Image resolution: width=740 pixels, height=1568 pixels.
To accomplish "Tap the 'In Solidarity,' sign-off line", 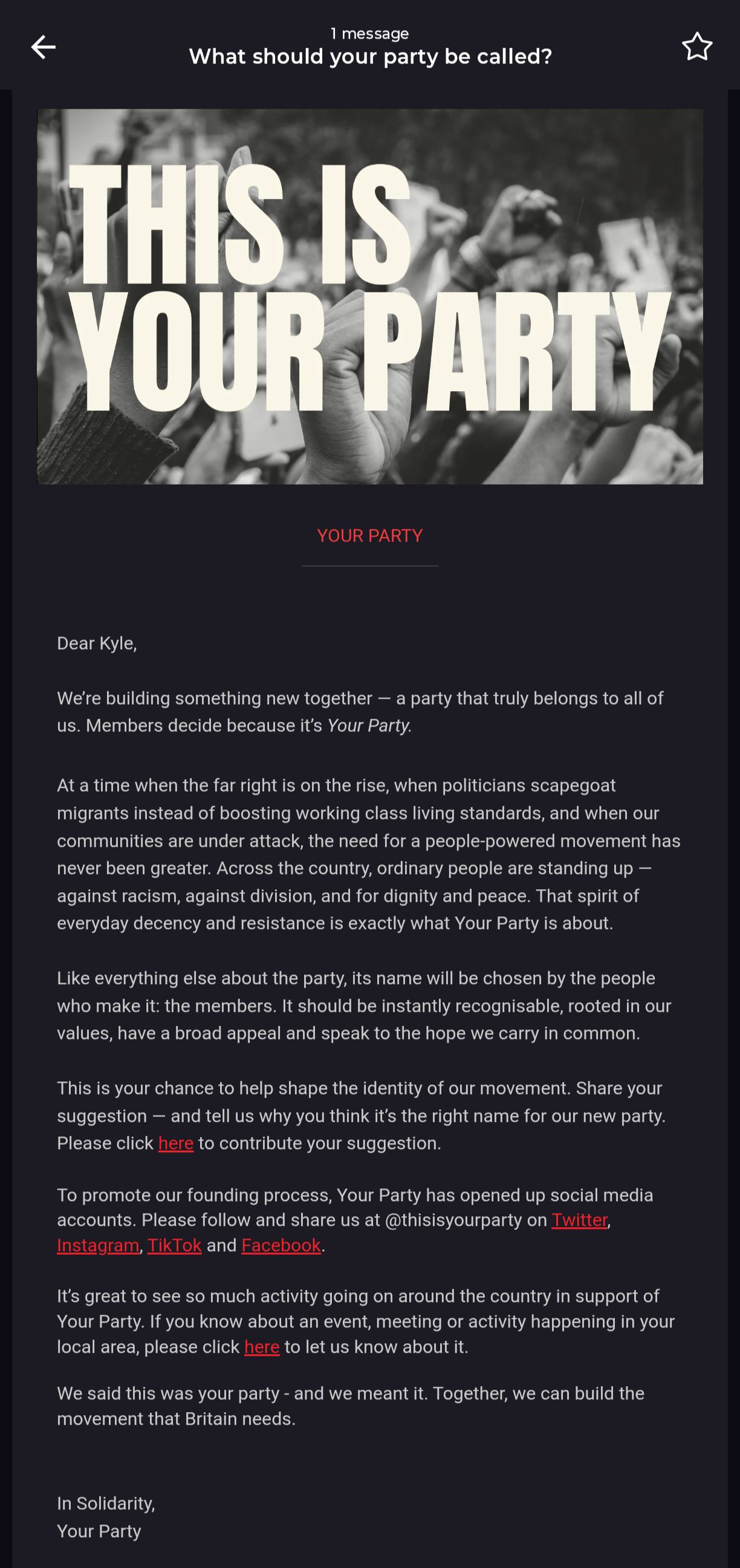I will pyautogui.click(x=106, y=1503).
